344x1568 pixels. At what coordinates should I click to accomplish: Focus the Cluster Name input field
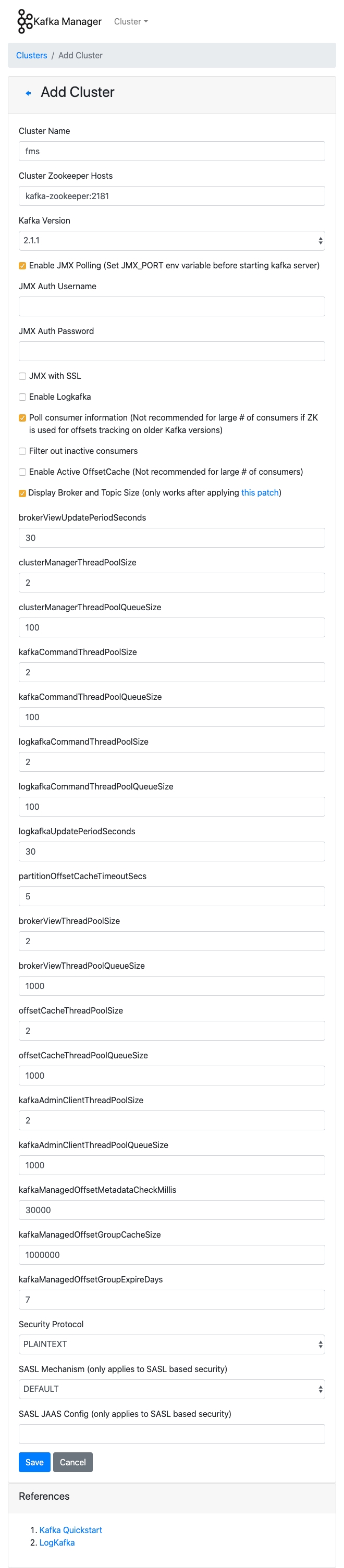pos(171,151)
